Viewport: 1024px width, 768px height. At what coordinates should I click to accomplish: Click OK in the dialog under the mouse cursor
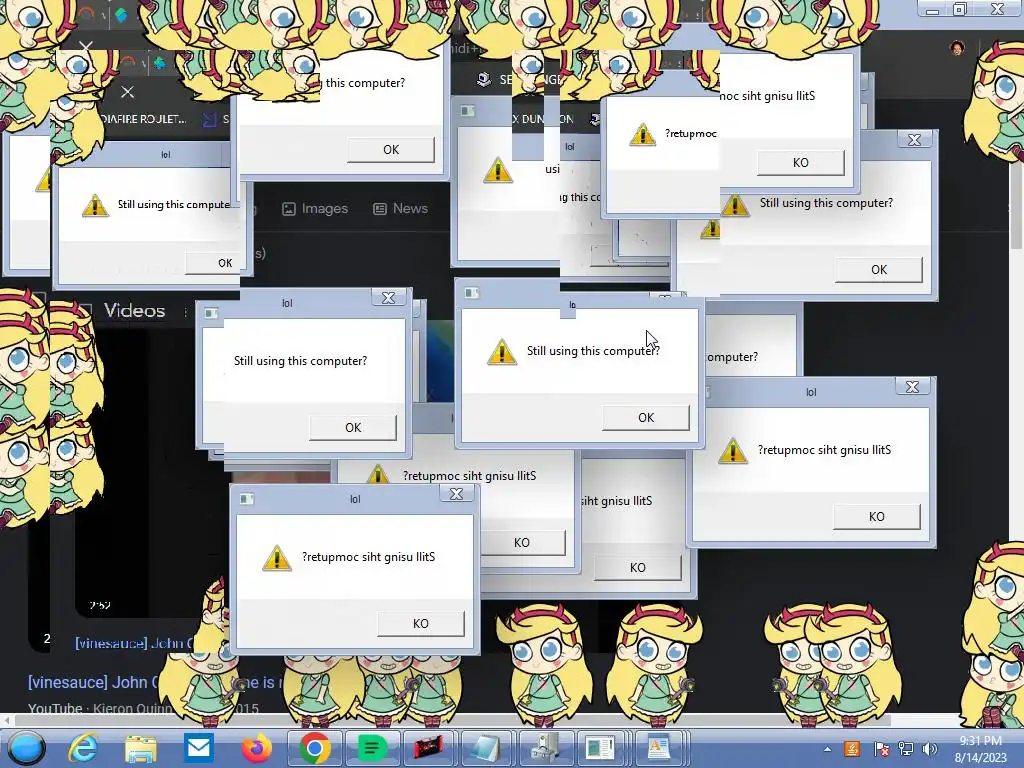click(x=645, y=417)
